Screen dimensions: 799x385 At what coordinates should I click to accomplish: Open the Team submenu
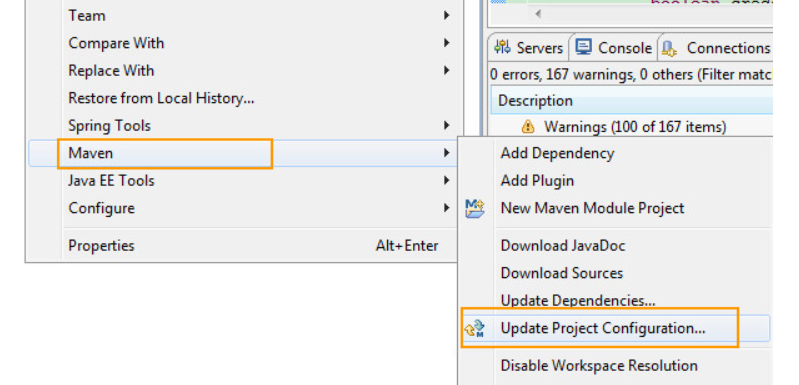click(x=245, y=16)
